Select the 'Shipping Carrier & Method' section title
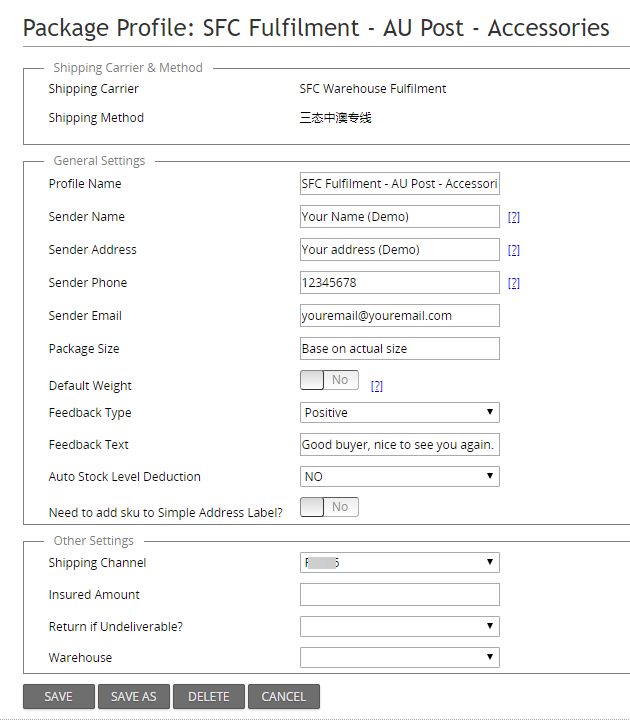 pos(128,68)
